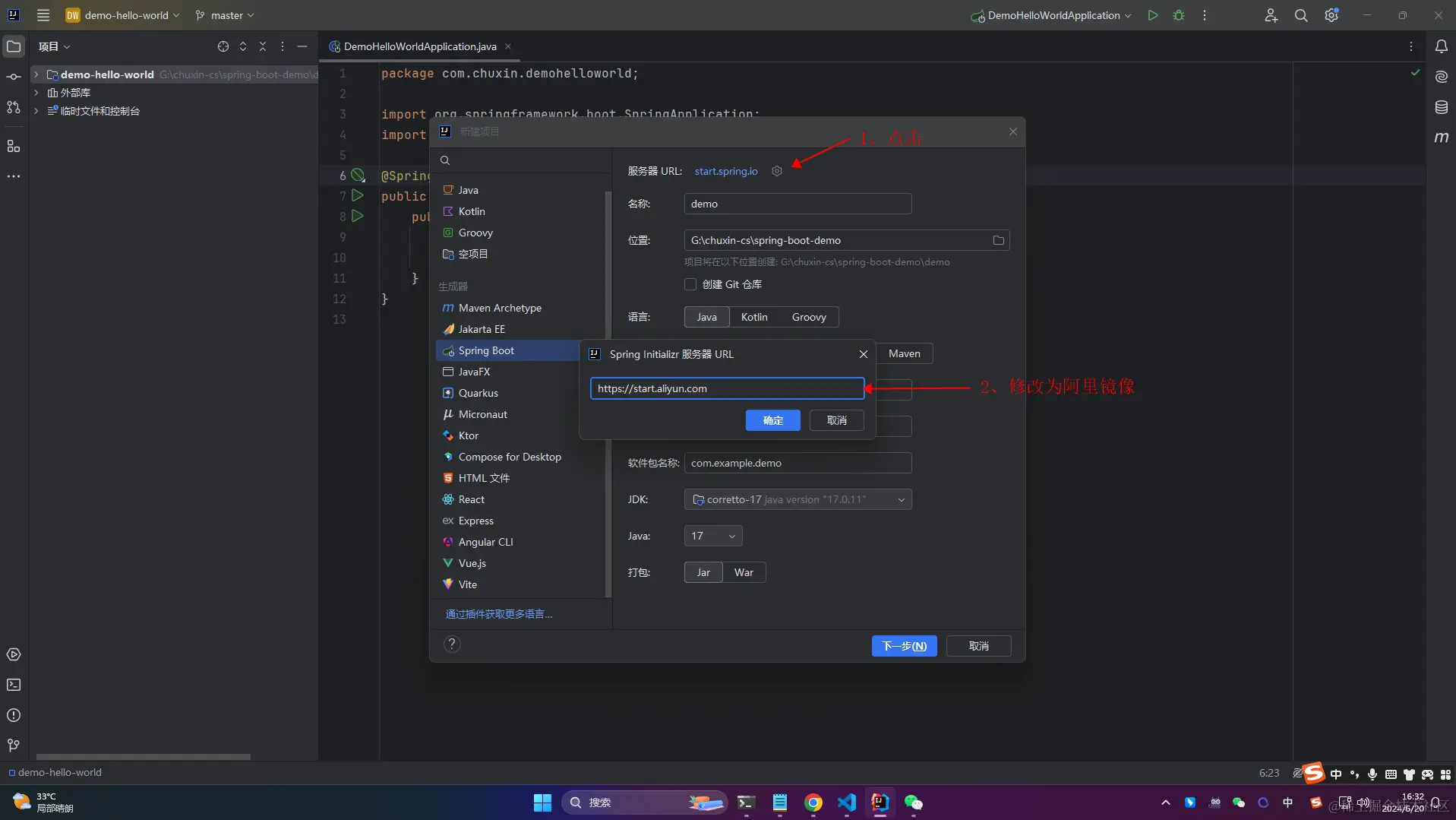This screenshot has height=820, width=1456.
Task: Choose Jar packaging
Action: [x=703, y=572]
